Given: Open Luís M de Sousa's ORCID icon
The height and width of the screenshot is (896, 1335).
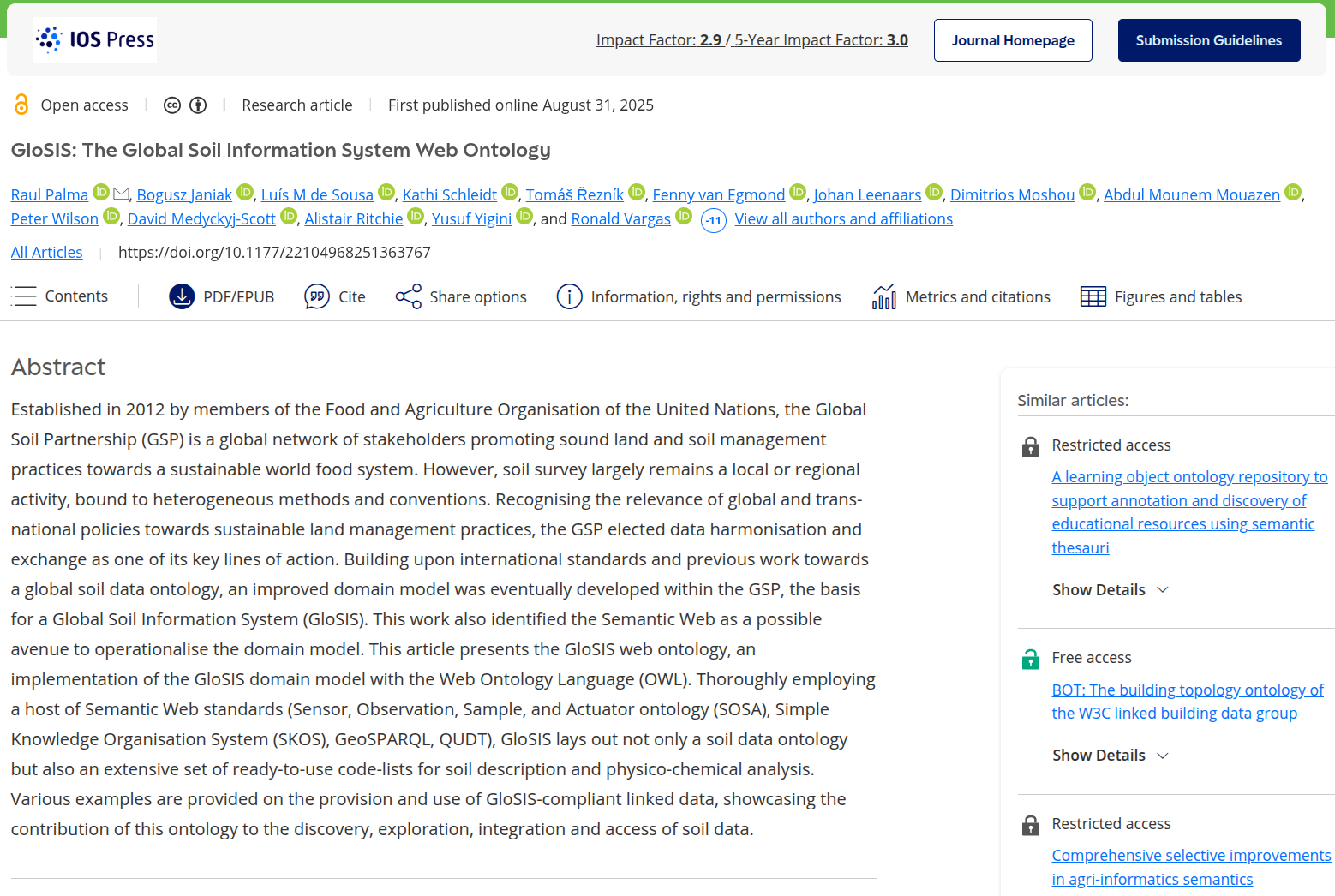Looking at the screenshot, I should 386,192.
